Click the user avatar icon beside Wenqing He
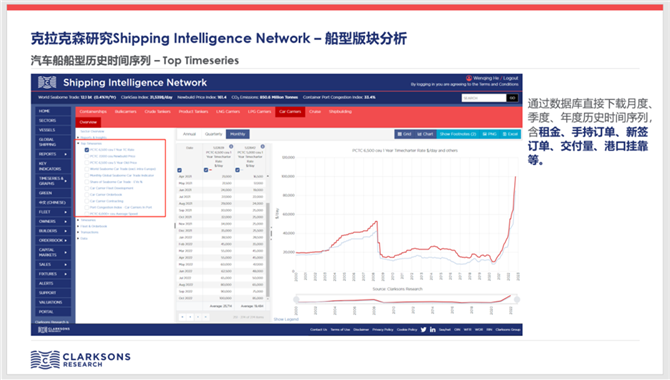670x380 pixels. point(469,78)
